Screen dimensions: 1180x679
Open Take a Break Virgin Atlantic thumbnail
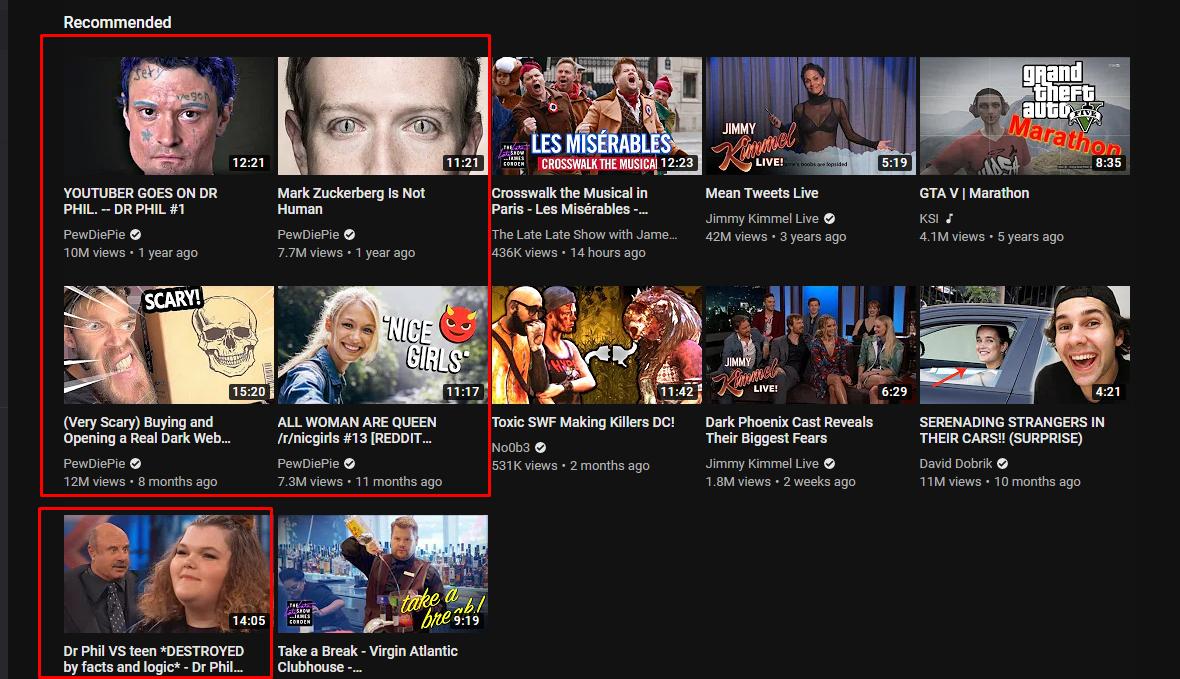click(x=382, y=574)
